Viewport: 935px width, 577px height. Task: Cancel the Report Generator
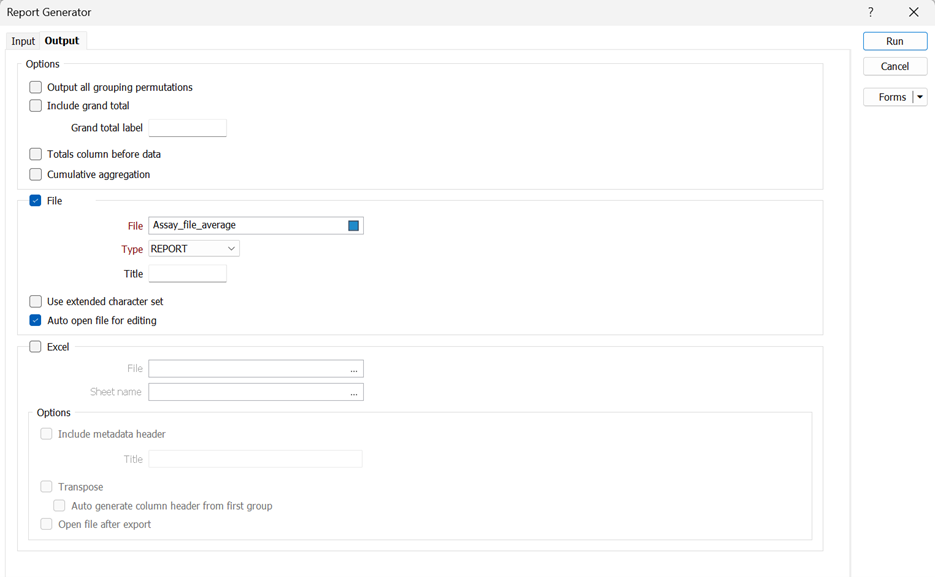893,65
